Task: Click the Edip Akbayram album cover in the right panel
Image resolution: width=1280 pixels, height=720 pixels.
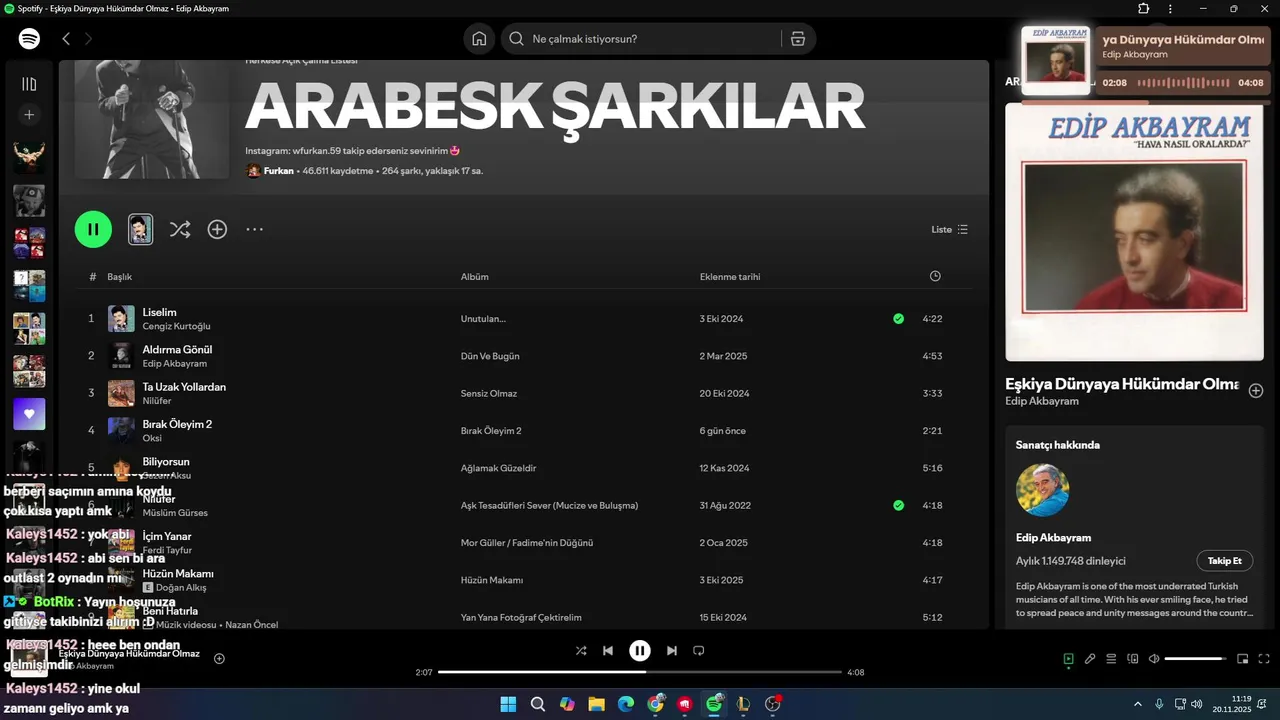Action: tap(1134, 232)
